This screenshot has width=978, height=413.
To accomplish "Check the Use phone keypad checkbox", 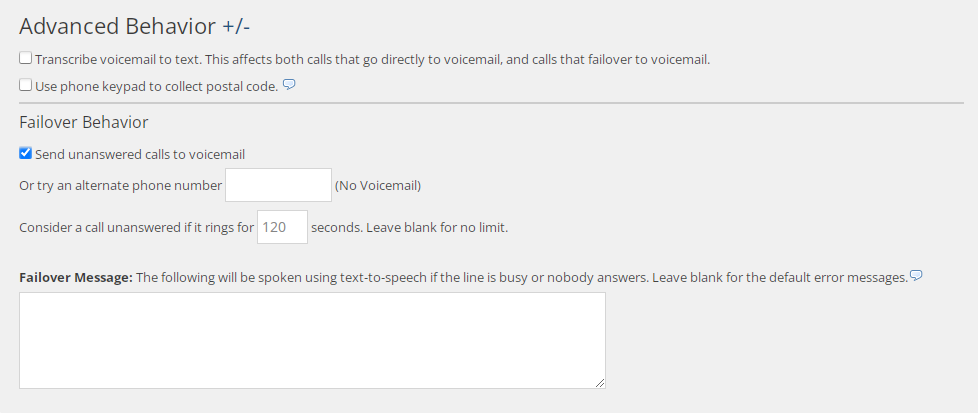I will [26, 86].
